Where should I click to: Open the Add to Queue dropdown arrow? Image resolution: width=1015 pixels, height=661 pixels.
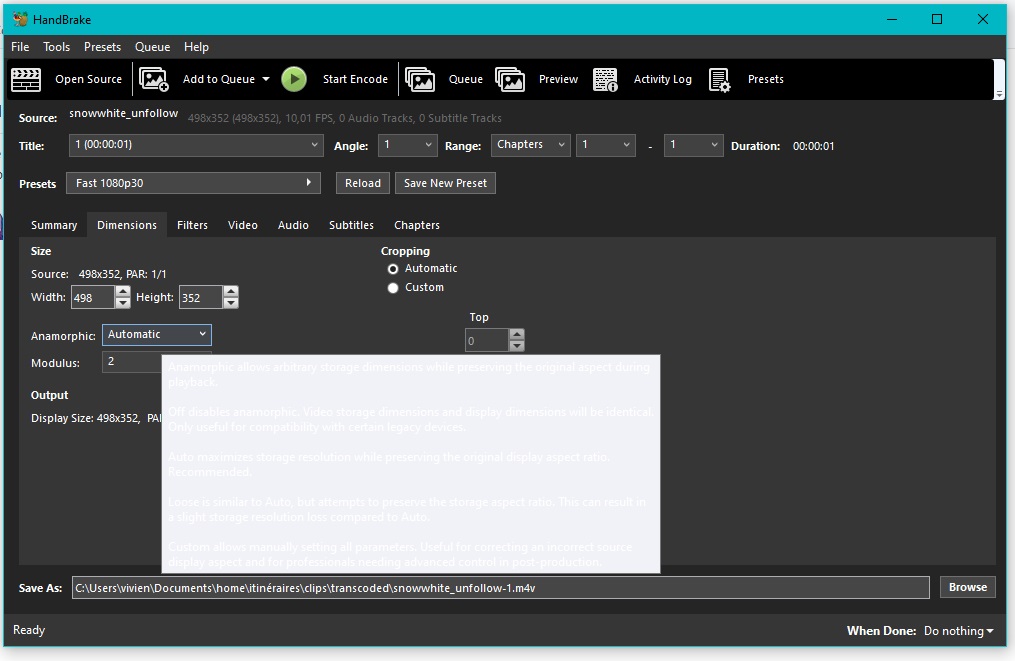point(265,79)
